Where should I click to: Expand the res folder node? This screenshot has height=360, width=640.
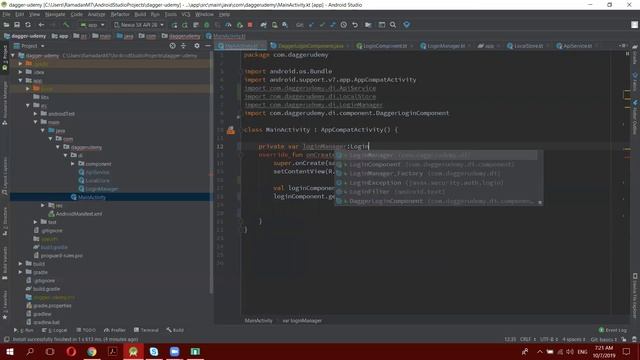pyautogui.click(x=43, y=205)
